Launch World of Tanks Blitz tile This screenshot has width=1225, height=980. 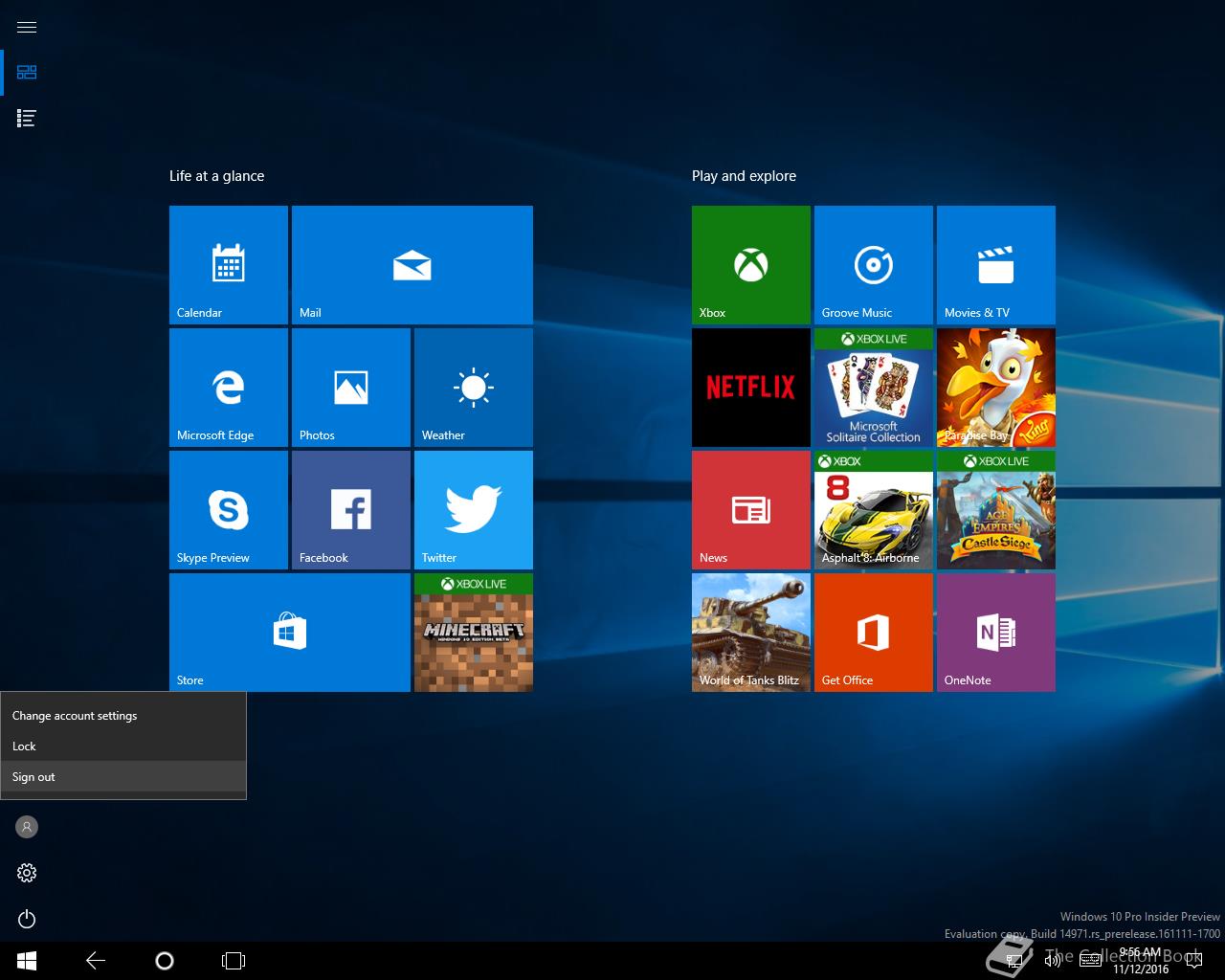point(751,633)
